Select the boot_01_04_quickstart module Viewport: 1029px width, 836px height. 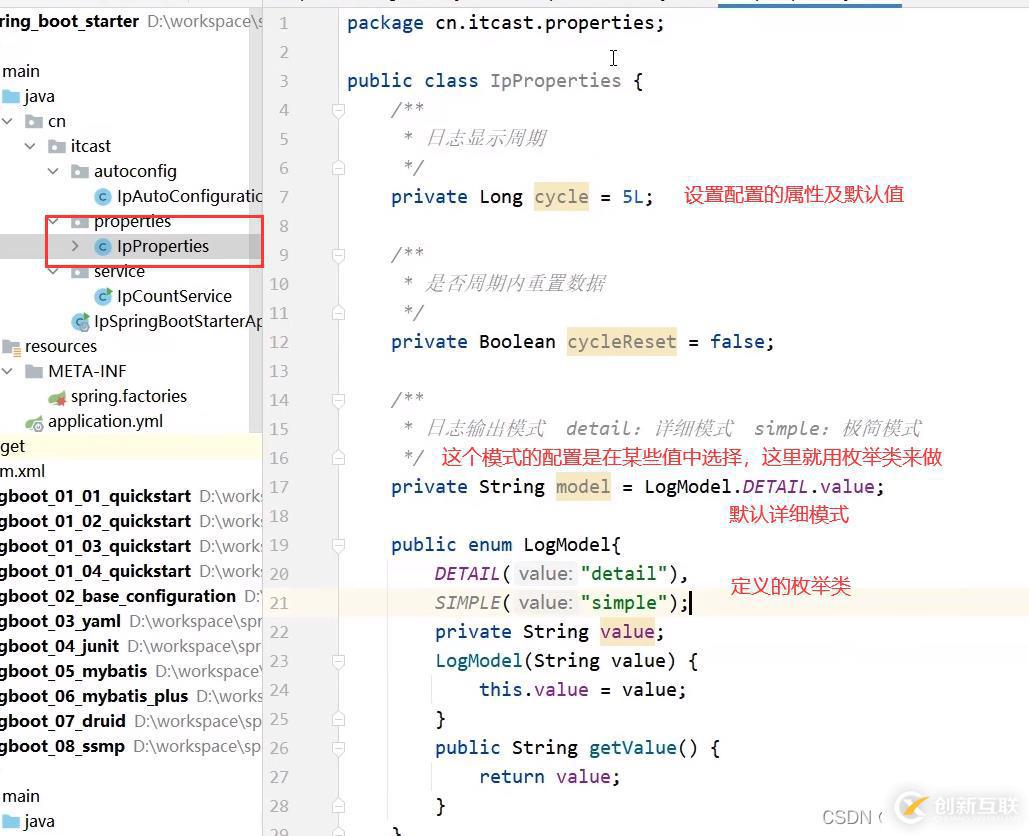pyautogui.click(x=95, y=571)
